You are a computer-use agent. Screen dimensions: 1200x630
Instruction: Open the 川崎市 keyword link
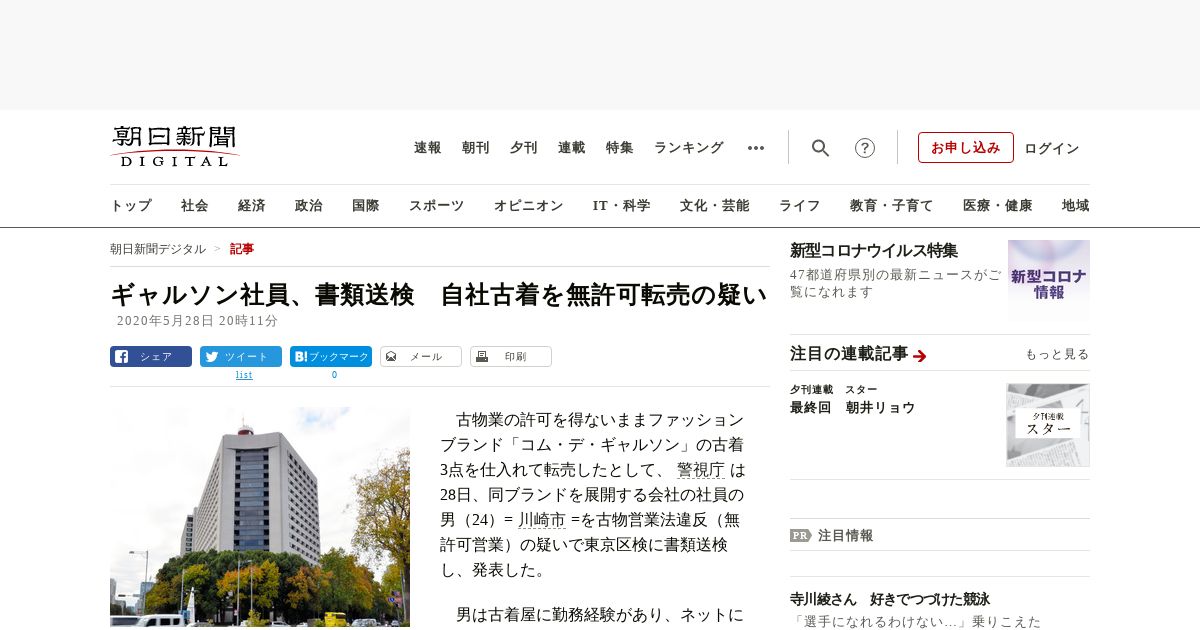tap(542, 520)
